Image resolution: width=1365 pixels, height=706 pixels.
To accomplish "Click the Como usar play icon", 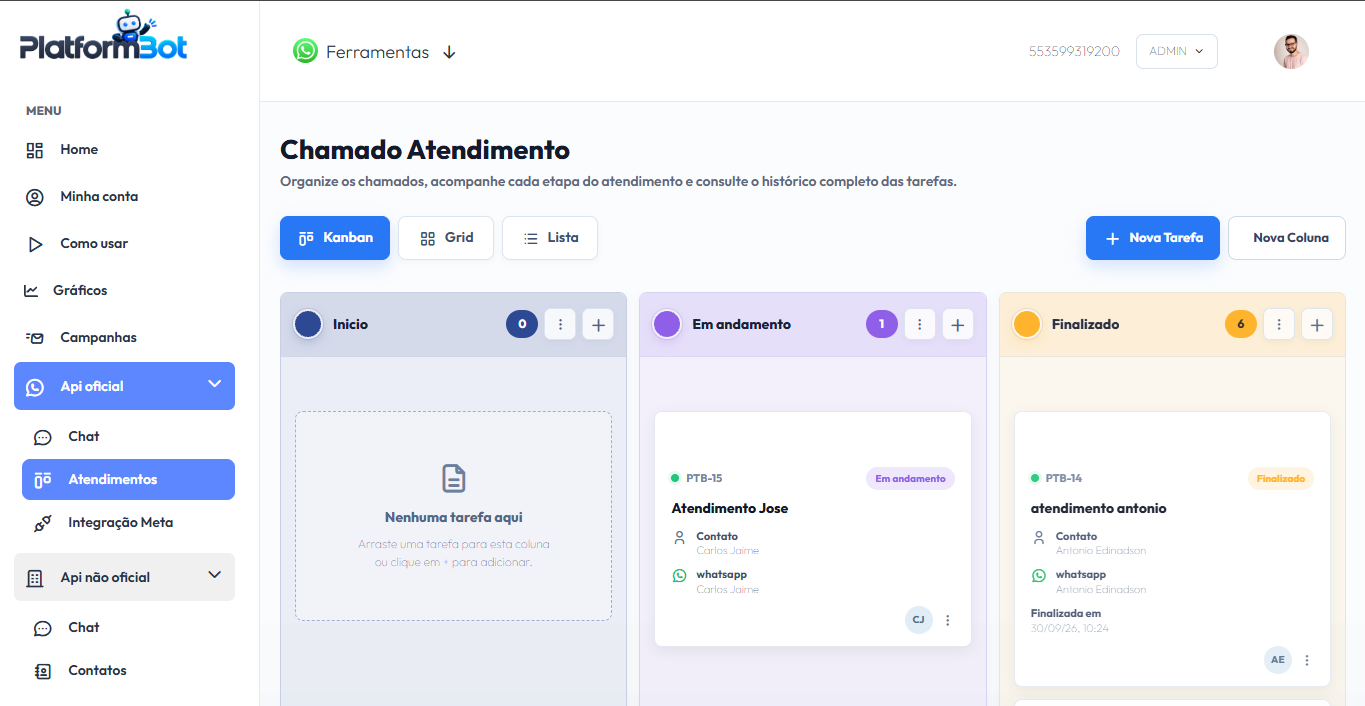I will tap(35, 244).
